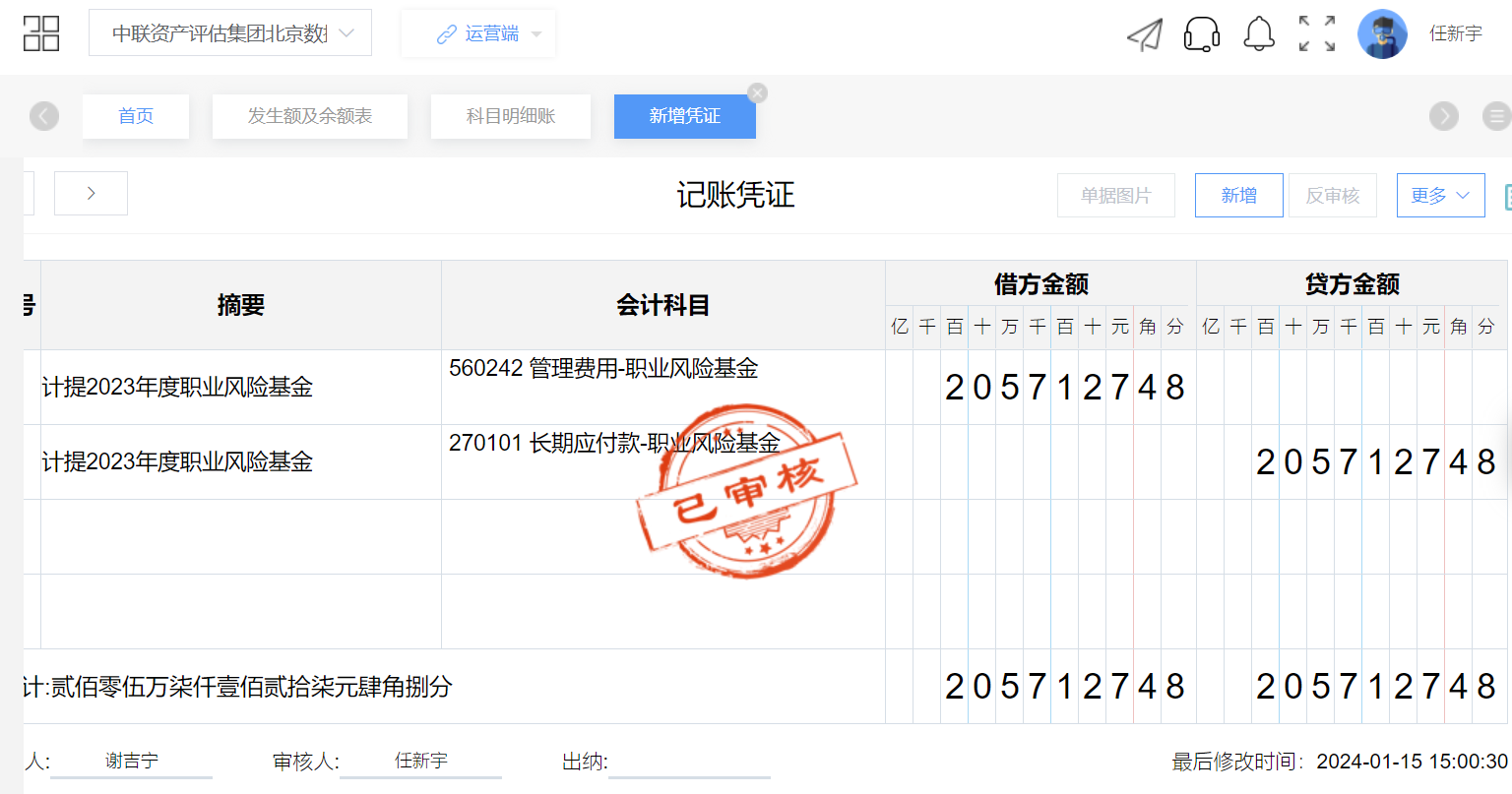
Task: Open the tab list menu icon
Action: pos(1496,116)
